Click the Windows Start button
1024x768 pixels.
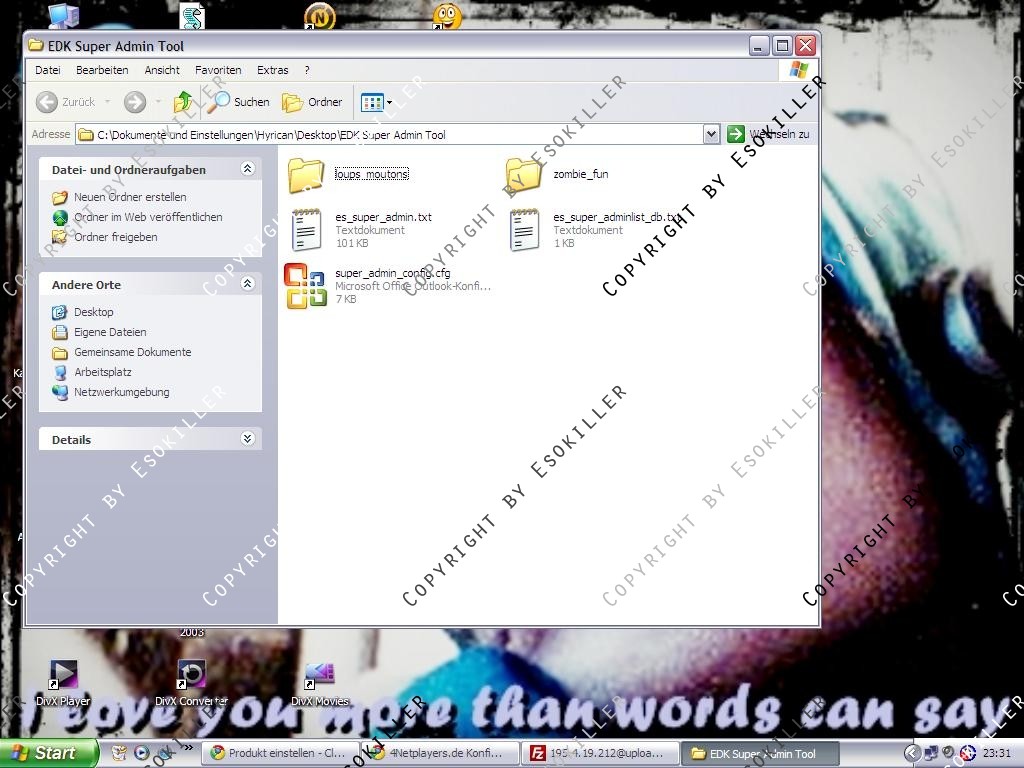click(48, 753)
